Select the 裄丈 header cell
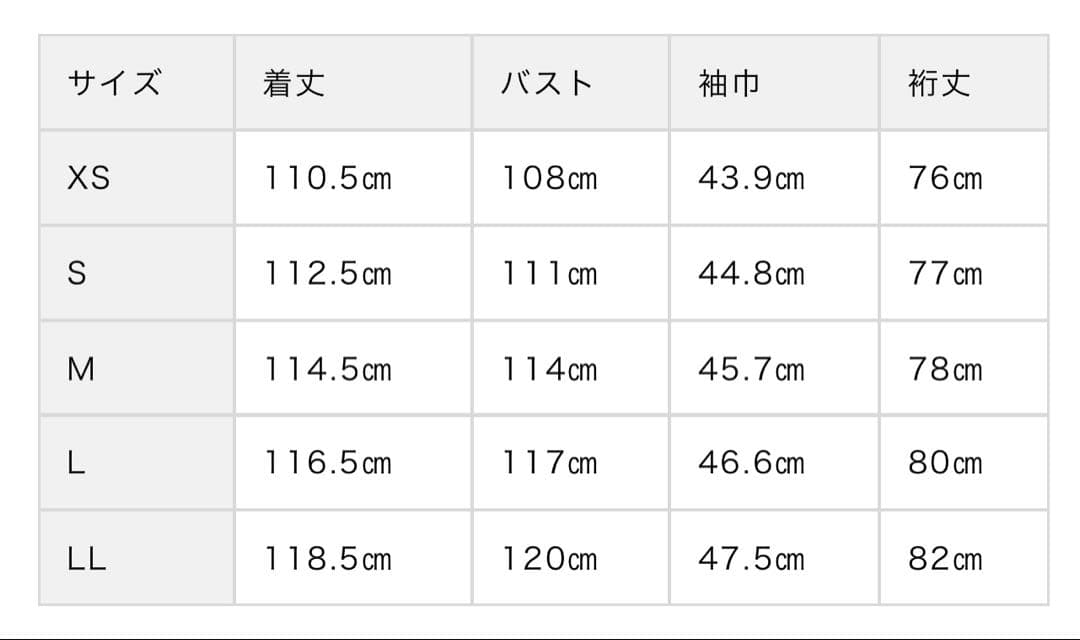Viewport: 1080px width, 640px height. click(x=939, y=83)
